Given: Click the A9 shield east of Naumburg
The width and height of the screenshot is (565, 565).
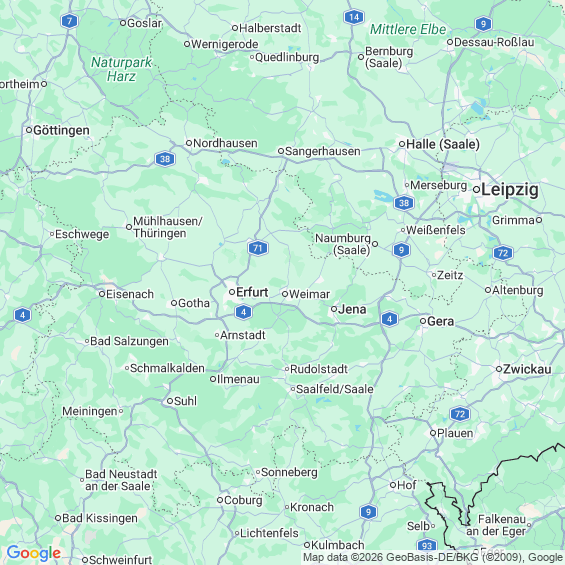Looking at the screenshot, I should (401, 250).
